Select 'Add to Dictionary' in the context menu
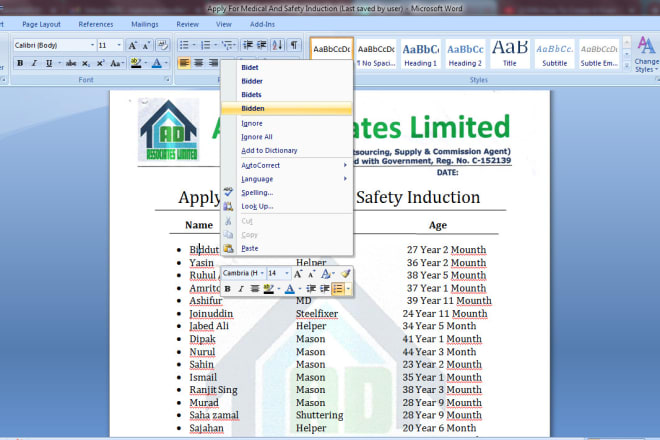Viewport: 660px width, 440px height. click(x=269, y=150)
